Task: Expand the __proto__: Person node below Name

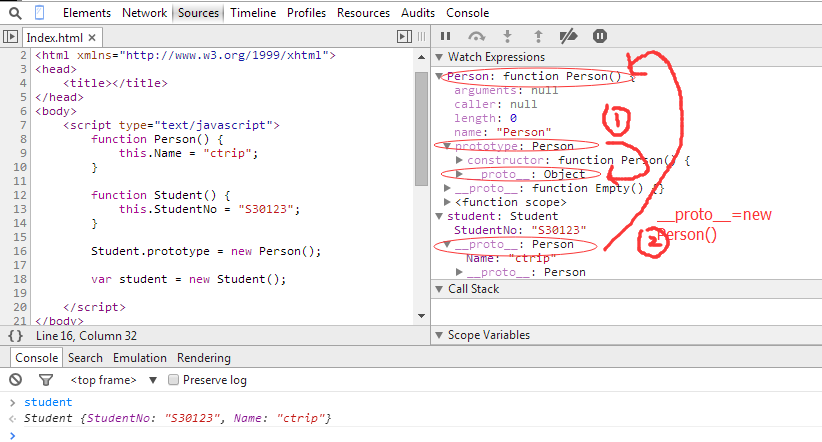Action: coord(459,272)
